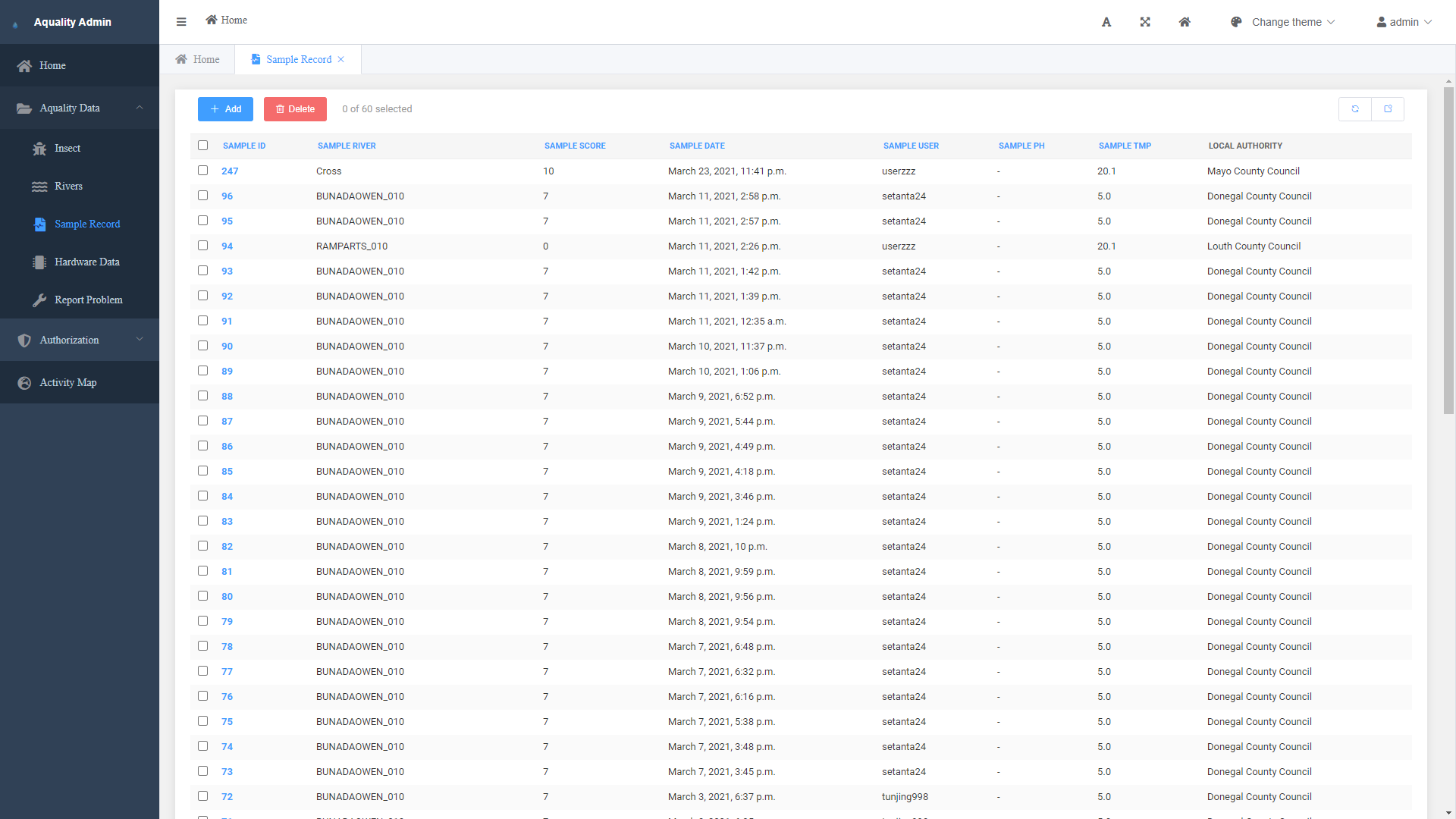This screenshot has height=819, width=1456.
Task: Toggle the select-all checkbox in table header
Action: tap(202, 146)
